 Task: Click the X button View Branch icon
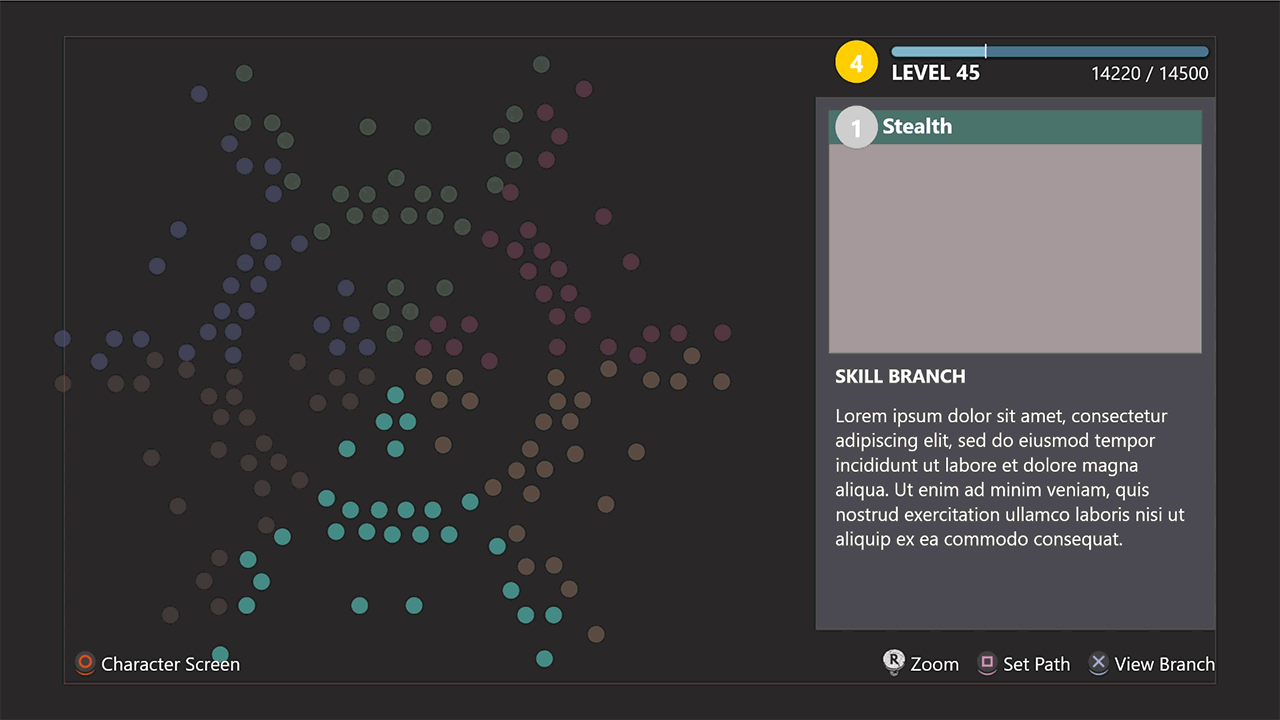[1099, 663]
